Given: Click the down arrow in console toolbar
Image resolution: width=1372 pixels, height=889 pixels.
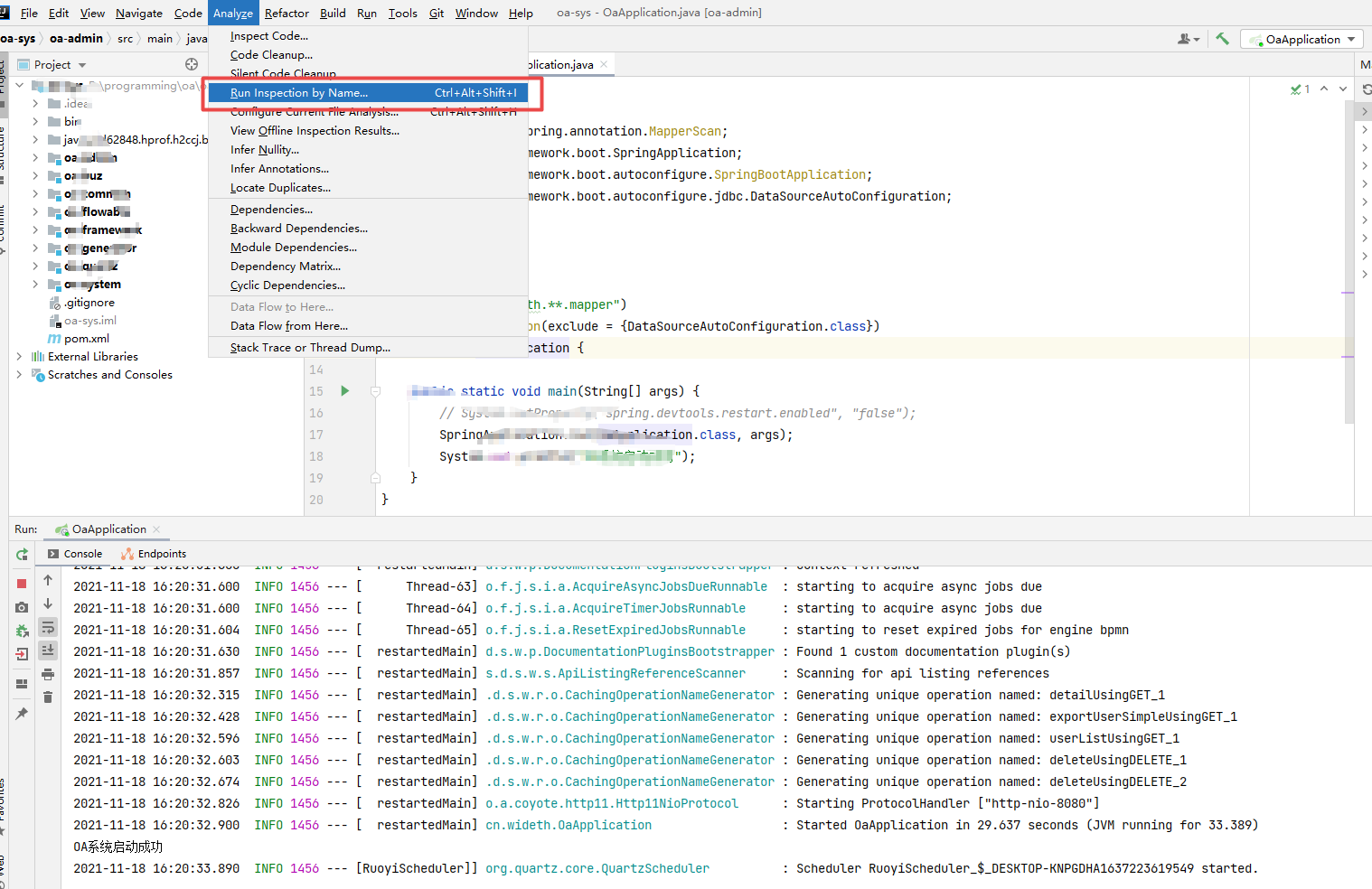Looking at the screenshot, I should tap(48, 604).
